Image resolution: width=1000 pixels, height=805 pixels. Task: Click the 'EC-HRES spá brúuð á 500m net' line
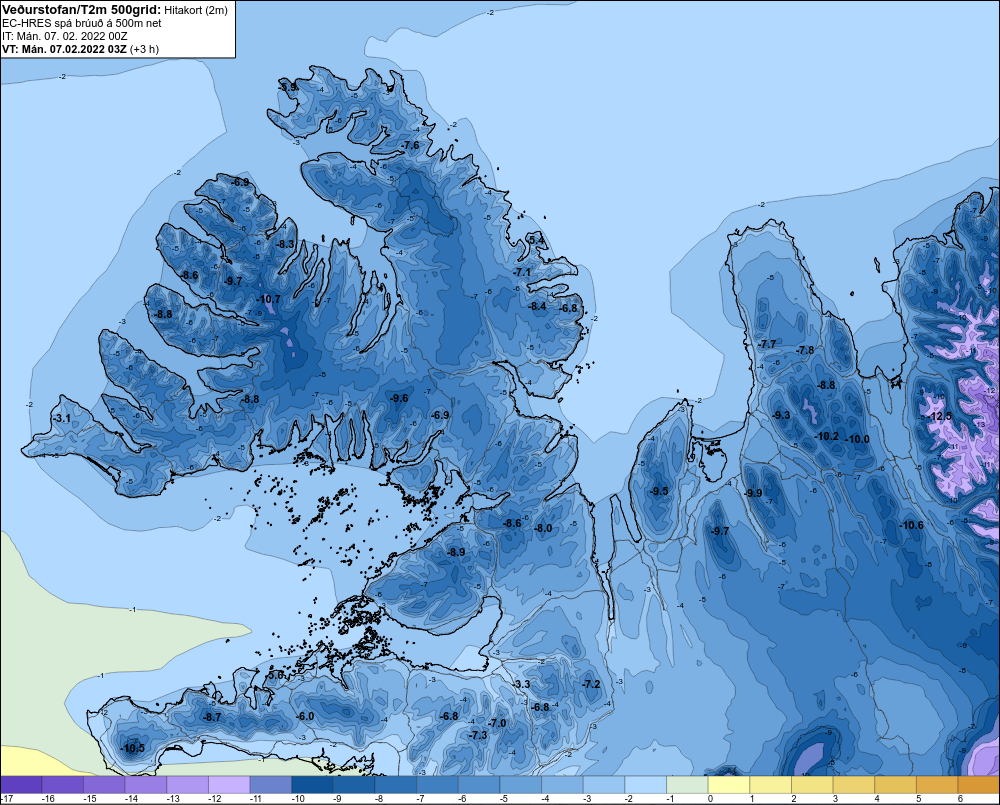pyautogui.click(x=82, y=23)
